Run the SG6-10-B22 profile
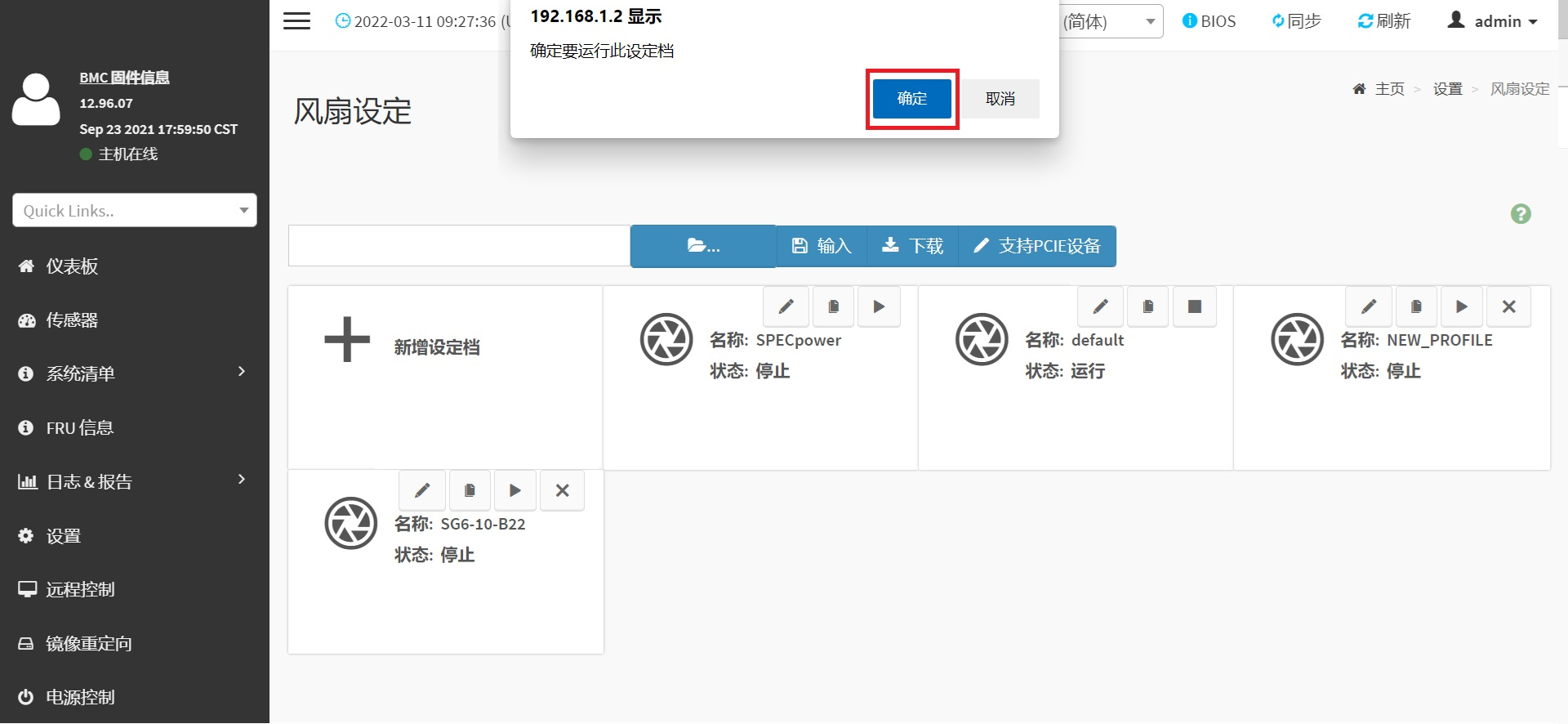 514,490
